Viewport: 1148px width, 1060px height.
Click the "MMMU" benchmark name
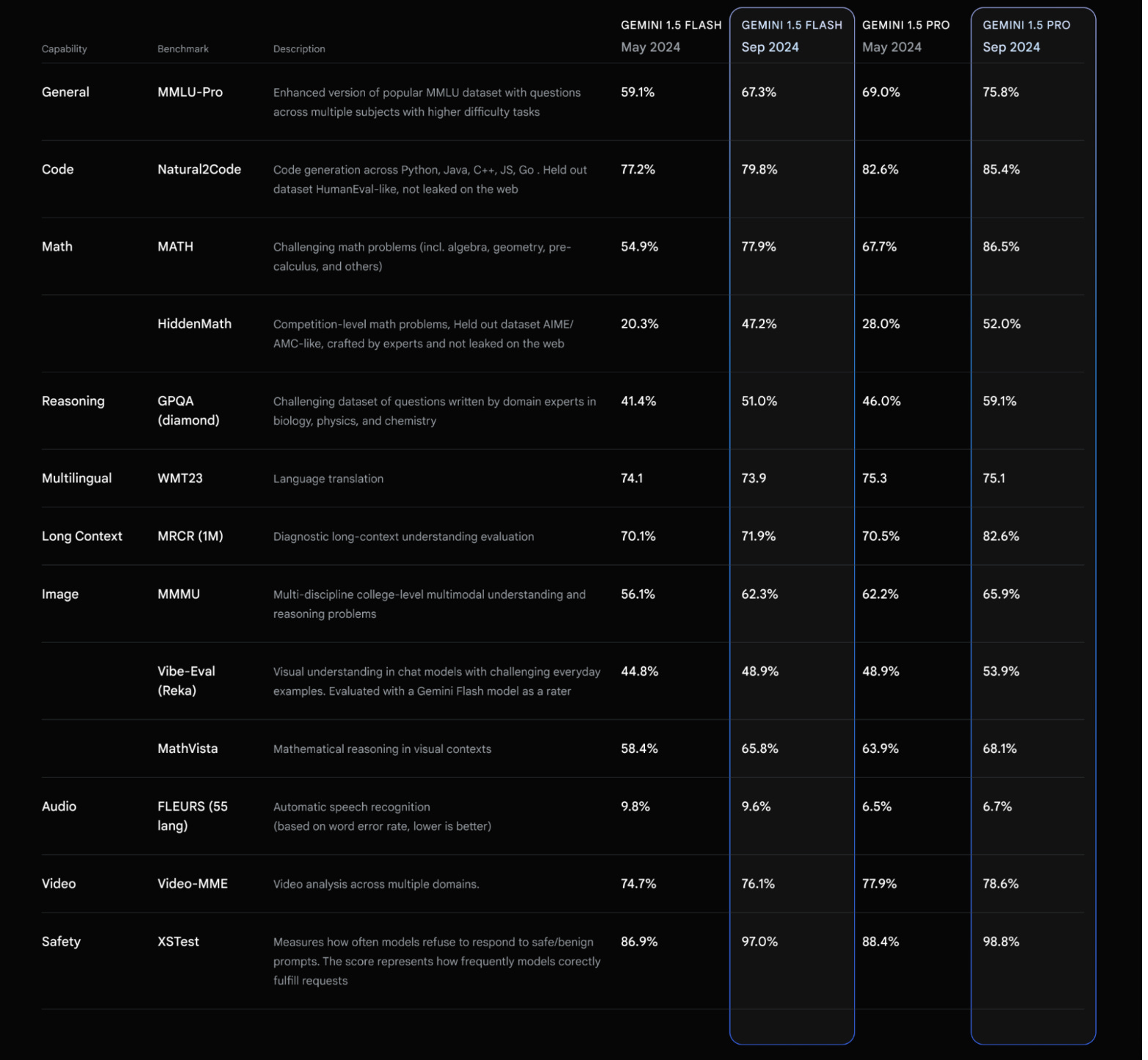(x=179, y=595)
